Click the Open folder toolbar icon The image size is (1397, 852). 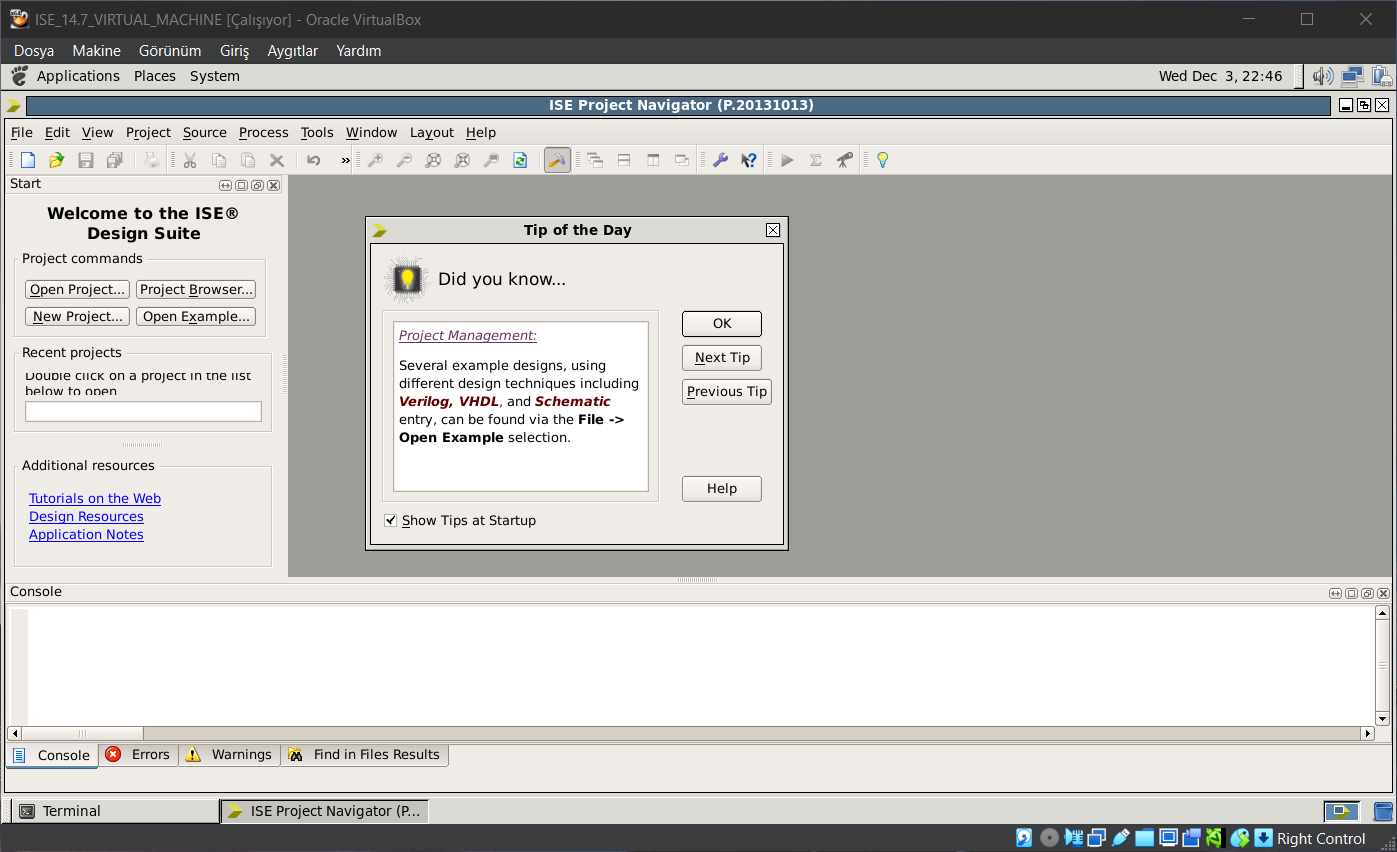(x=57, y=160)
